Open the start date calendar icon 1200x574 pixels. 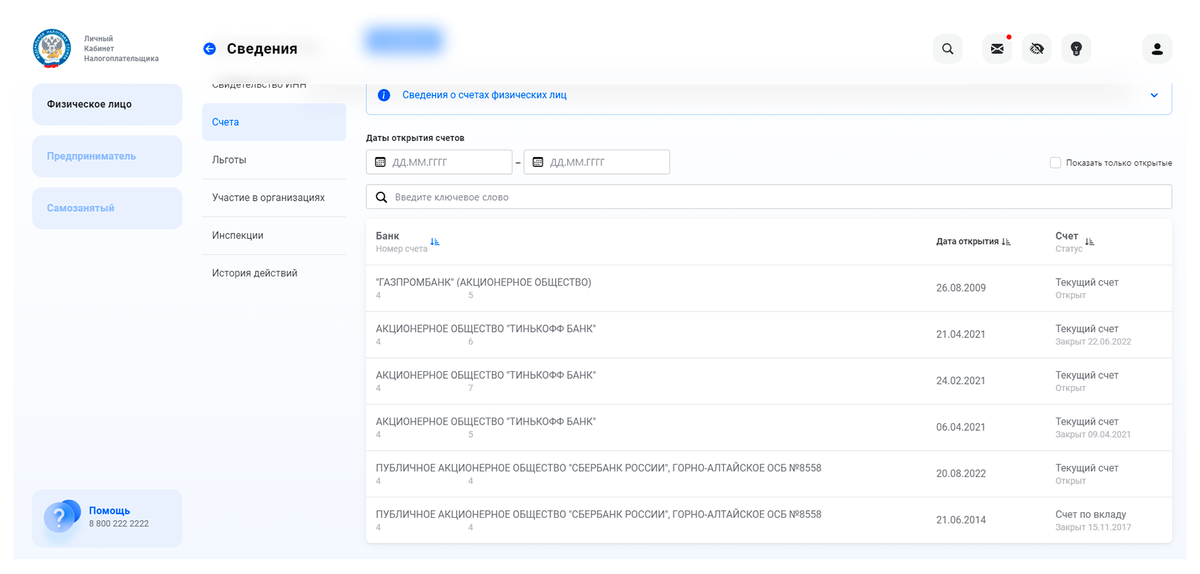tap(380, 162)
